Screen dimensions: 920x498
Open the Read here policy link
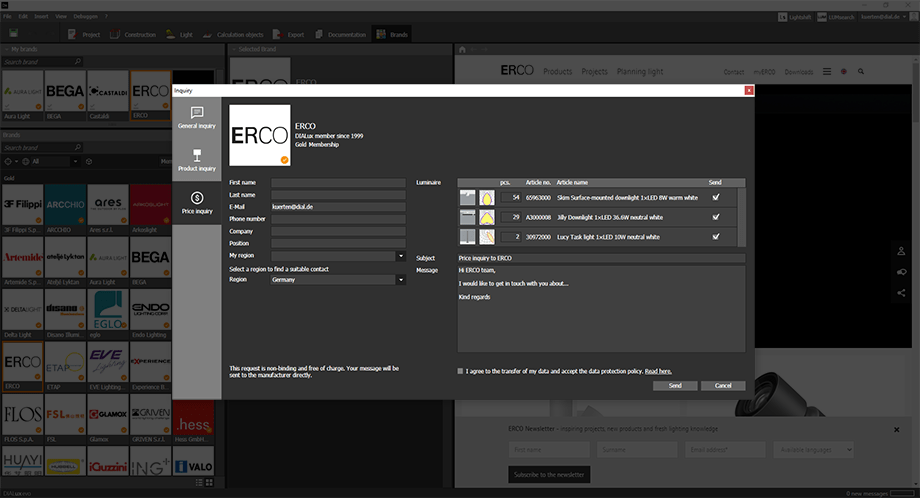658,371
